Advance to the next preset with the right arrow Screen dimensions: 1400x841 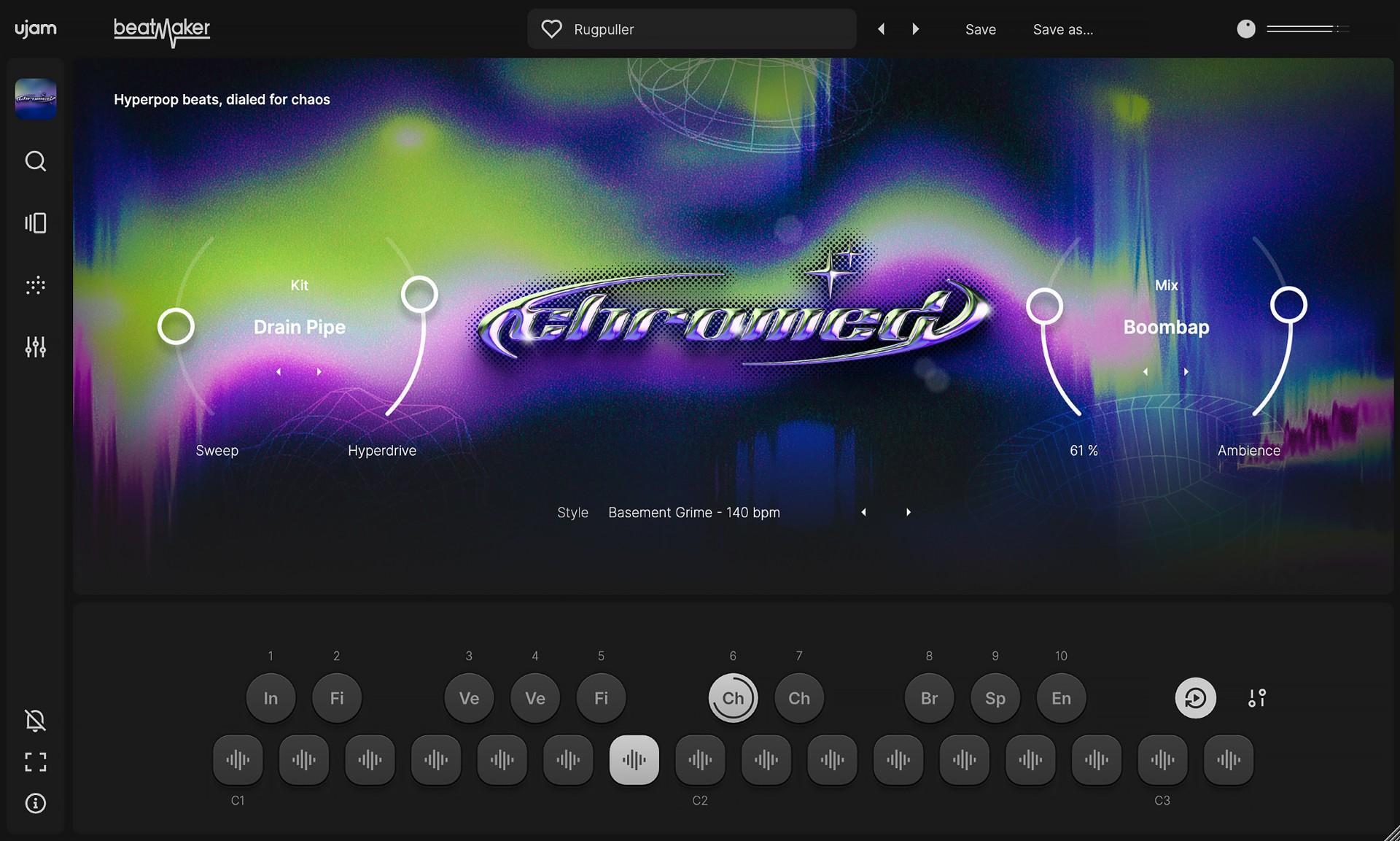pyautogui.click(x=915, y=28)
